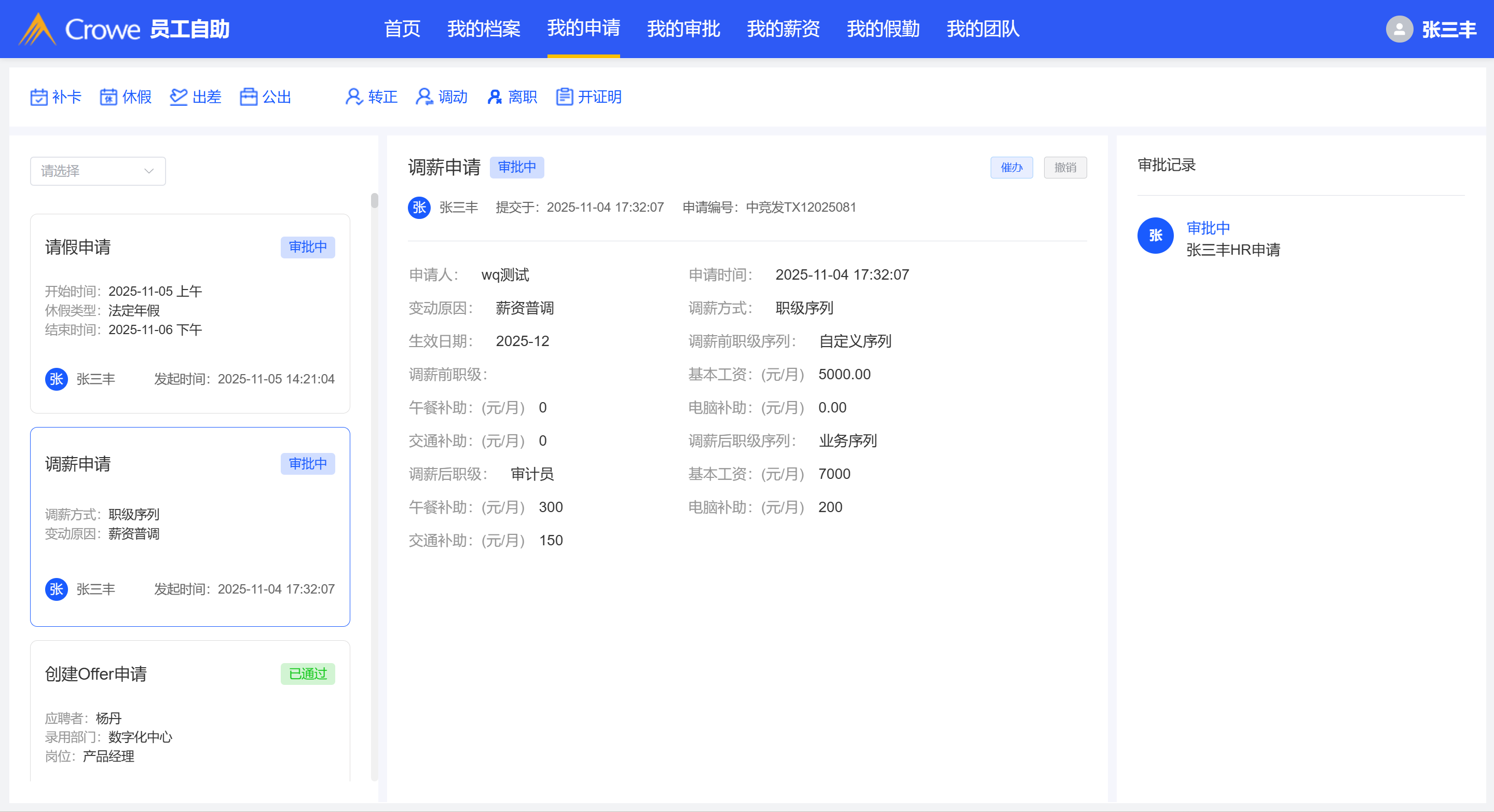The height and width of the screenshot is (812, 1494).
Task: Click the user avatar icon beside 张三丰
Action: pyautogui.click(x=1399, y=29)
